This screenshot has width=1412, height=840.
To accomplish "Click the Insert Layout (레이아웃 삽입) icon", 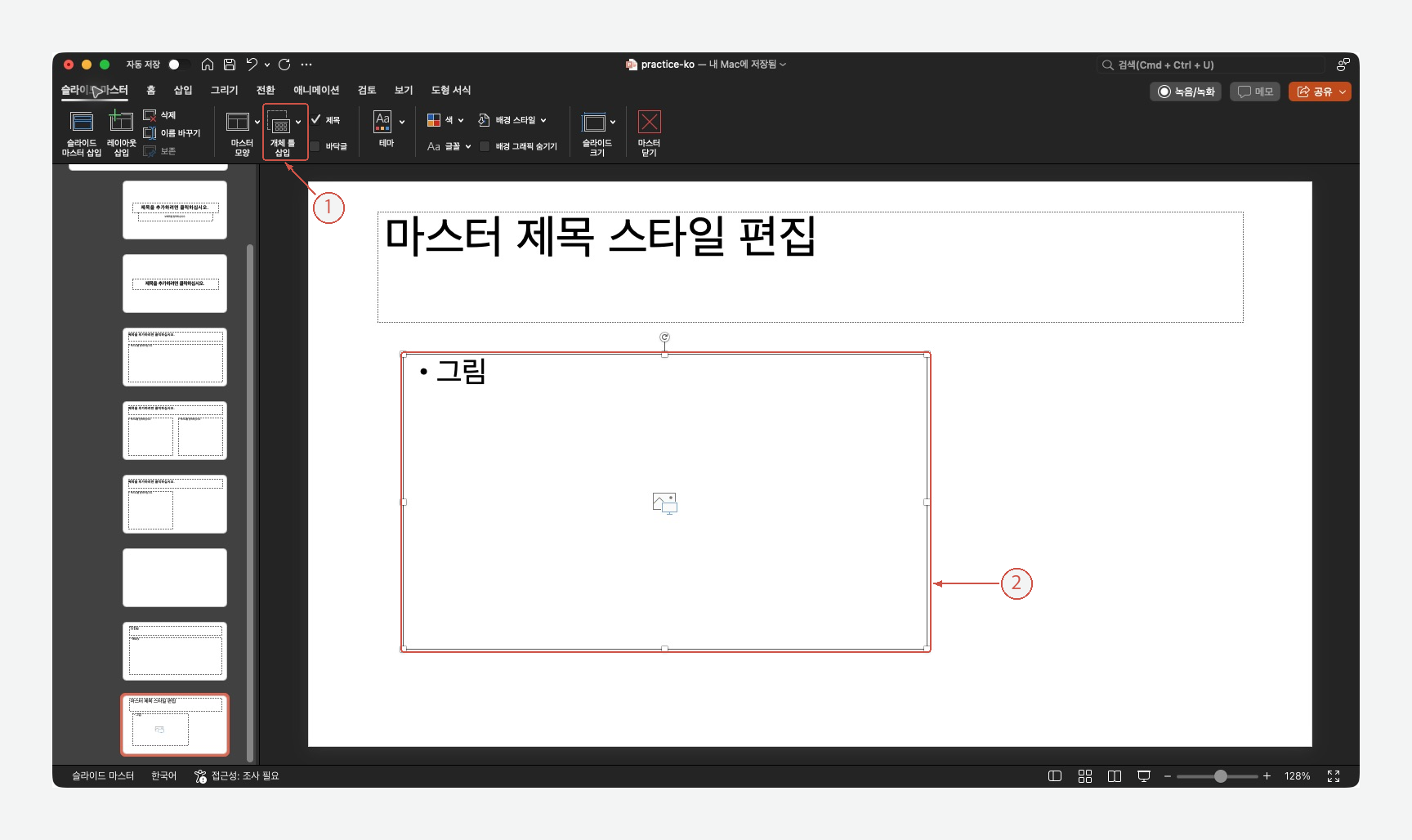I will tap(121, 122).
